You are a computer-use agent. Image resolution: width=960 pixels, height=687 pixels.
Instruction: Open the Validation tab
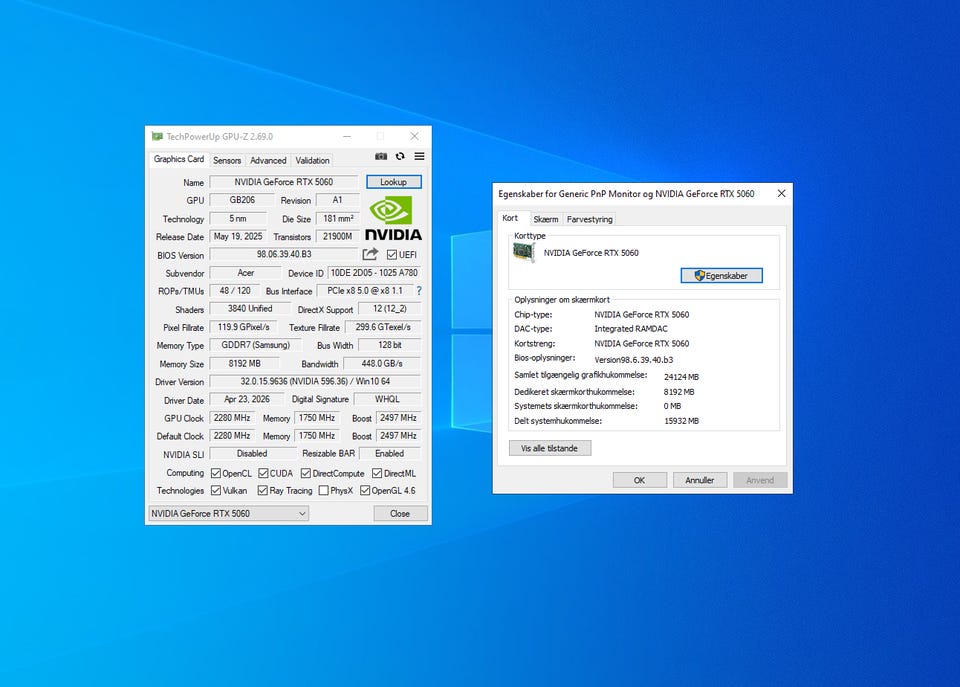(312, 160)
